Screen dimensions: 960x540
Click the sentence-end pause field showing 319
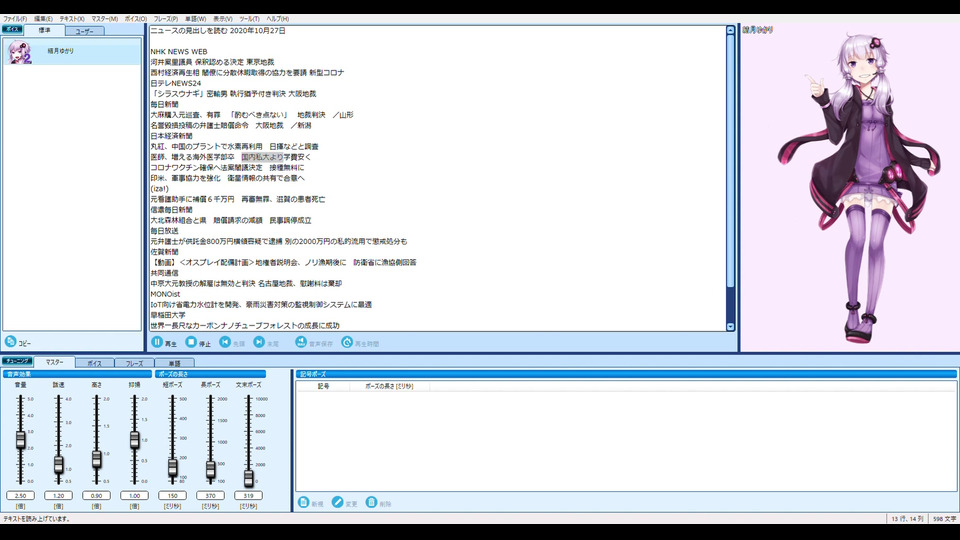(248, 495)
